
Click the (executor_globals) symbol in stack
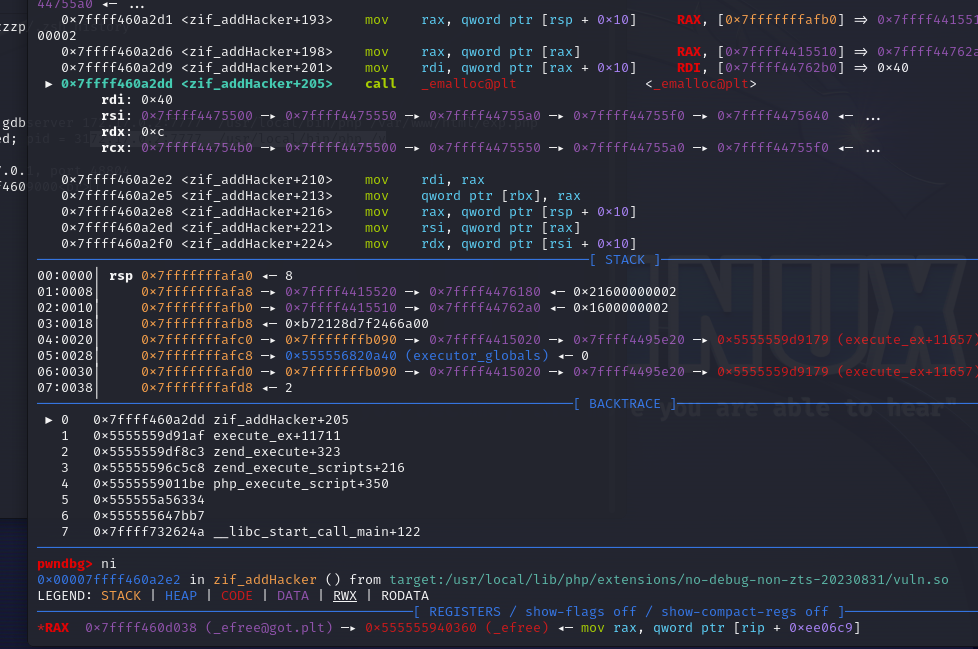coord(476,356)
